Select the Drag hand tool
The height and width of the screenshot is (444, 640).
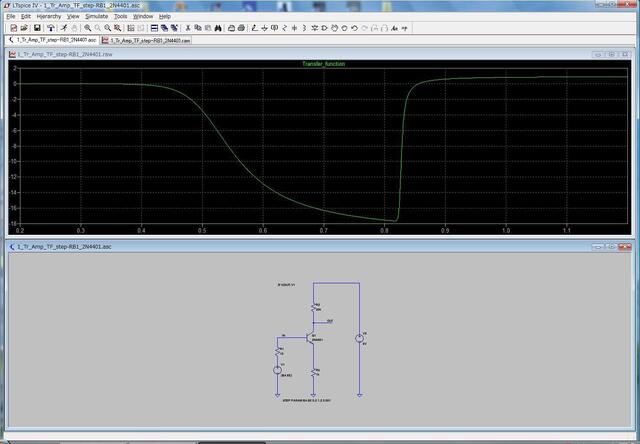coord(345,28)
